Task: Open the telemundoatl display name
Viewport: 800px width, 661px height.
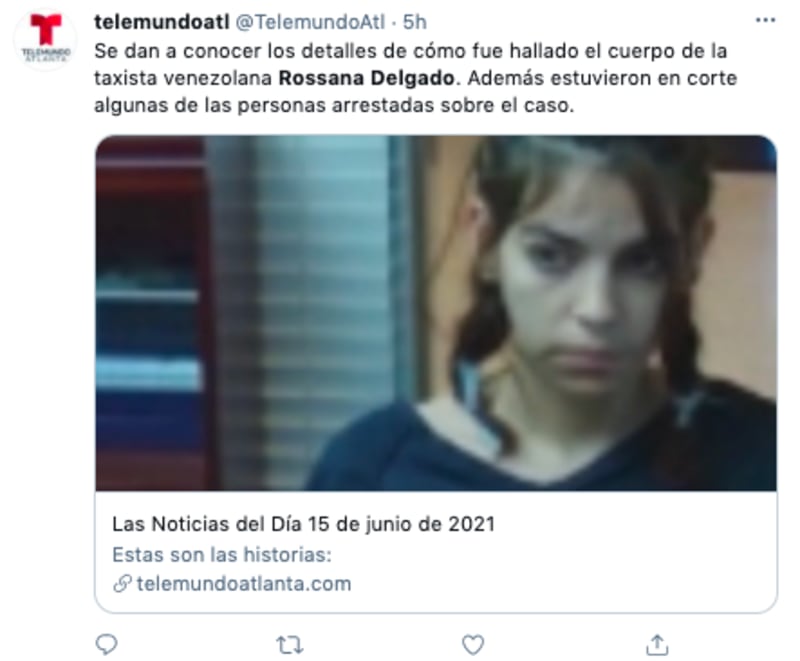Action: click(162, 22)
